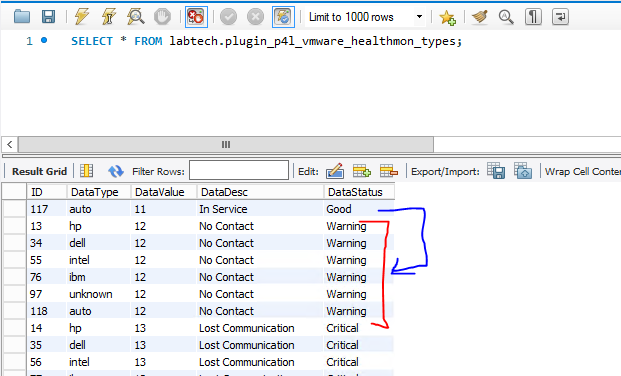The width and height of the screenshot is (621, 376).
Task: Click 'intel' in row ID 55
Action: pyautogui.click(x=99, y=260)
